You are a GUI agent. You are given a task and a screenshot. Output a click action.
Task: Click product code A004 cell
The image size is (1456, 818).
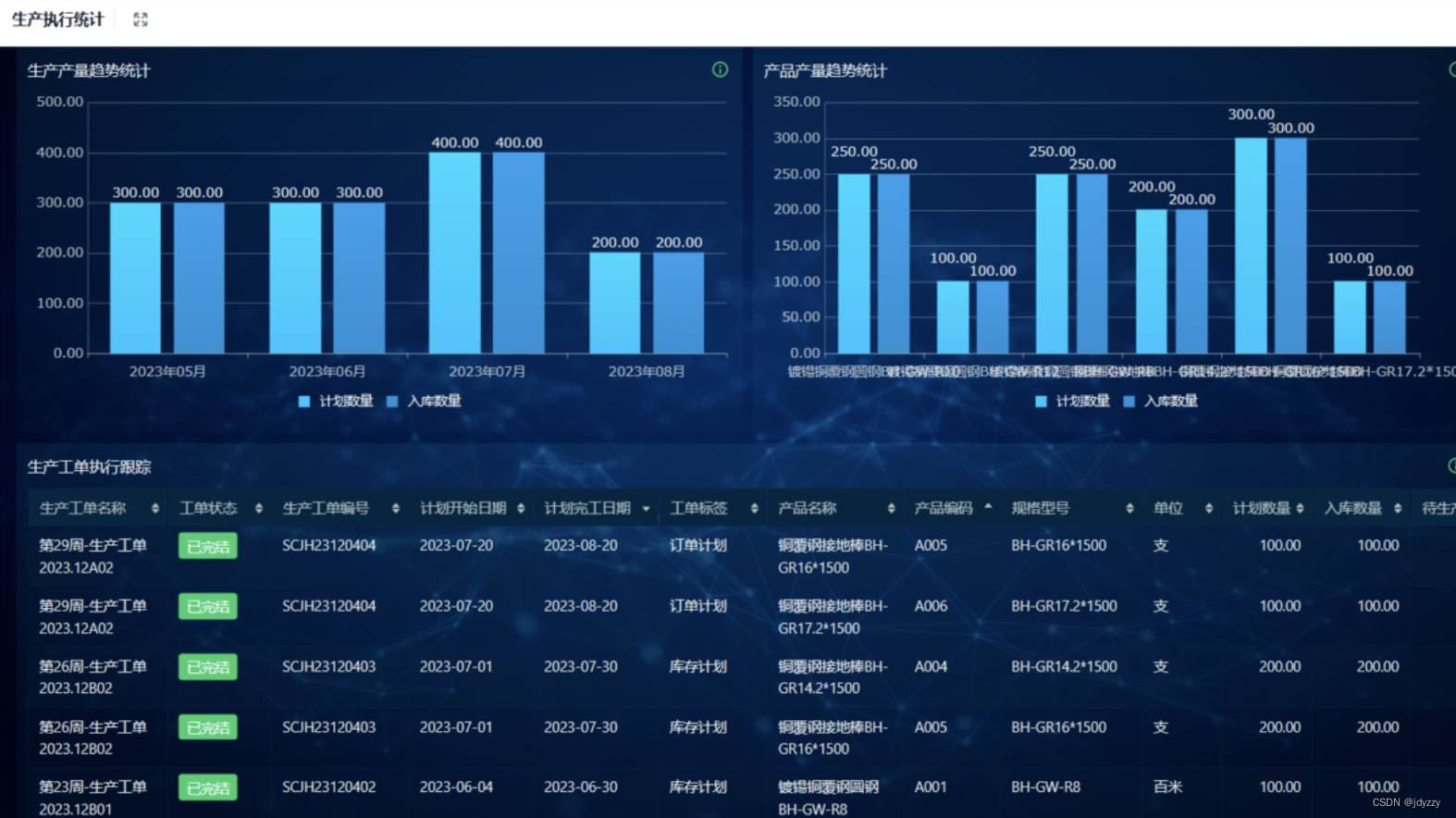931,666
